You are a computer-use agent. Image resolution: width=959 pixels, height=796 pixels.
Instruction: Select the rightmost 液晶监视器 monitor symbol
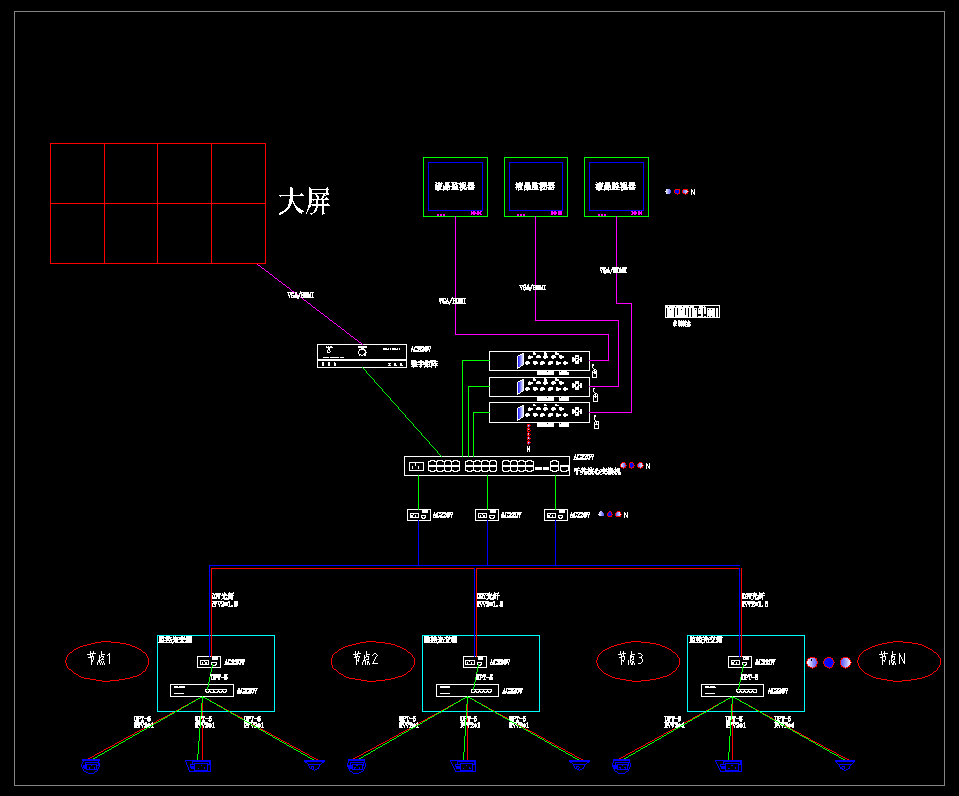click(616, 187)
